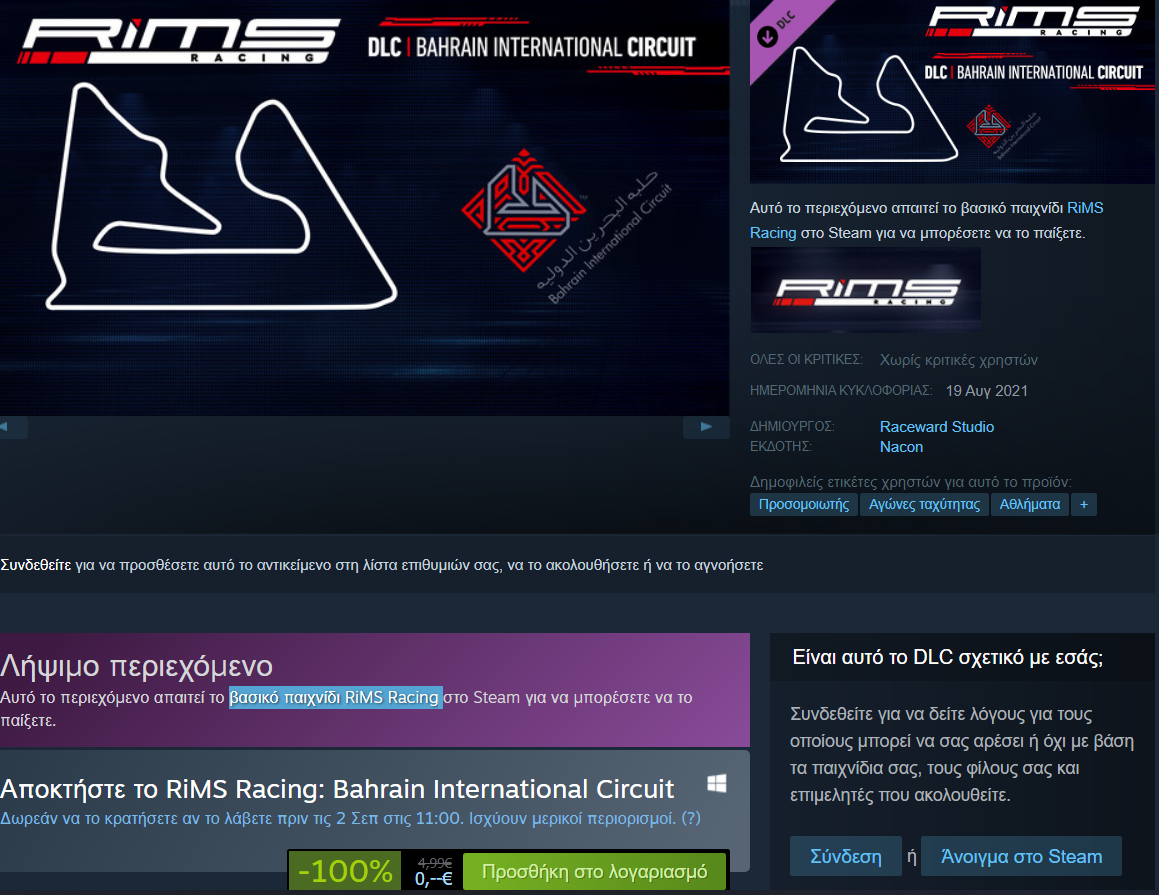
Task: Click the right carousel arrow under the screenshot
Action: [706, 427]
